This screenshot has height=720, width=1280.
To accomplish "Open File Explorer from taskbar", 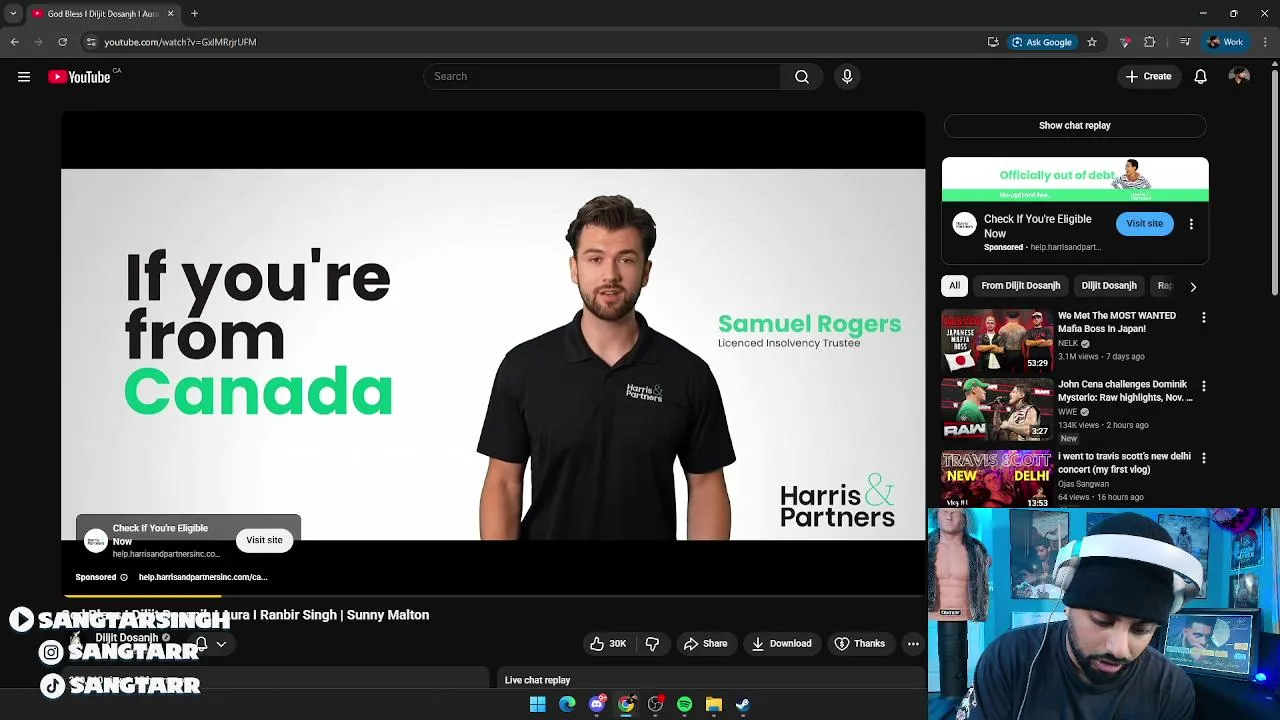I will pyautogui.click(x=713, y=704).
